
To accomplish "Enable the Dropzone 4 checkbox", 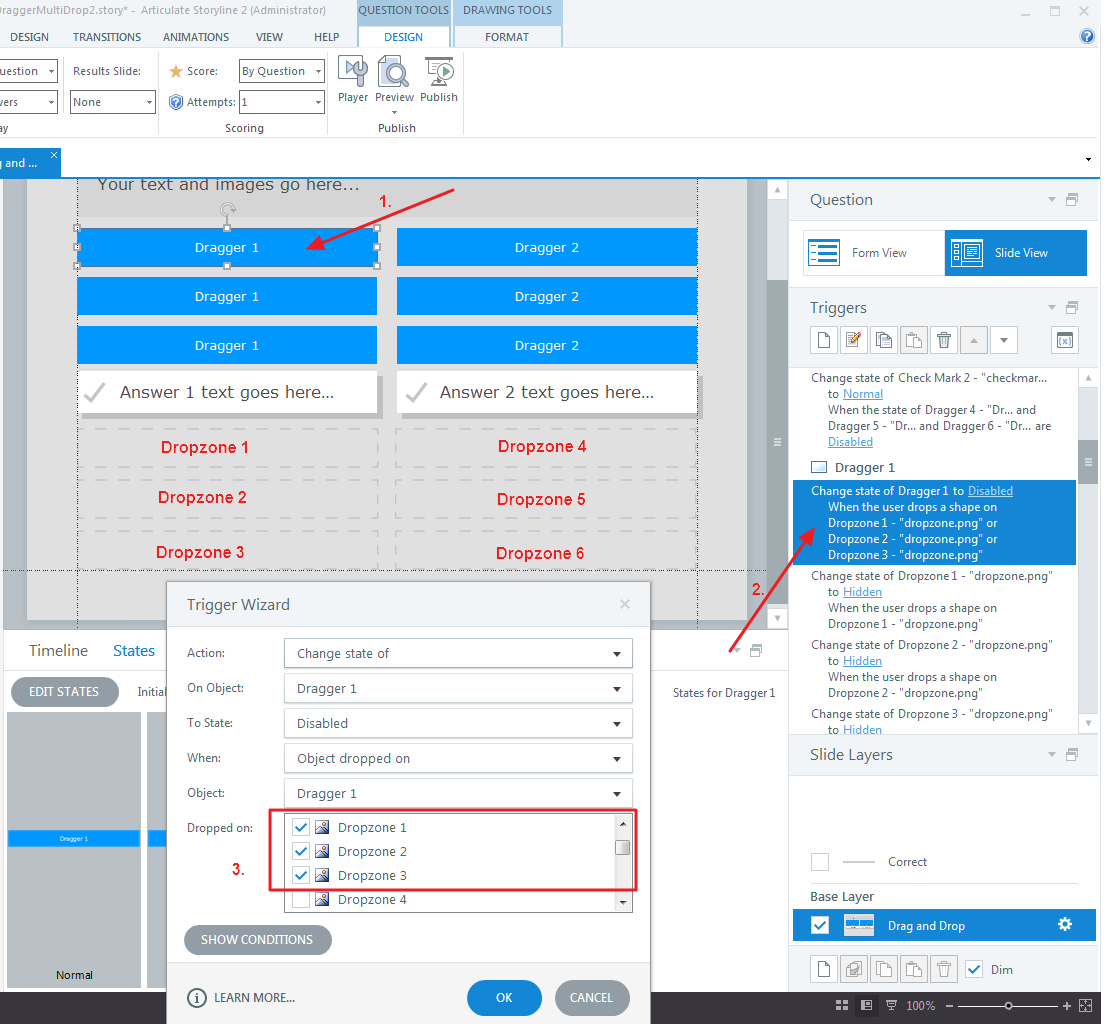I will pos(301,899).
